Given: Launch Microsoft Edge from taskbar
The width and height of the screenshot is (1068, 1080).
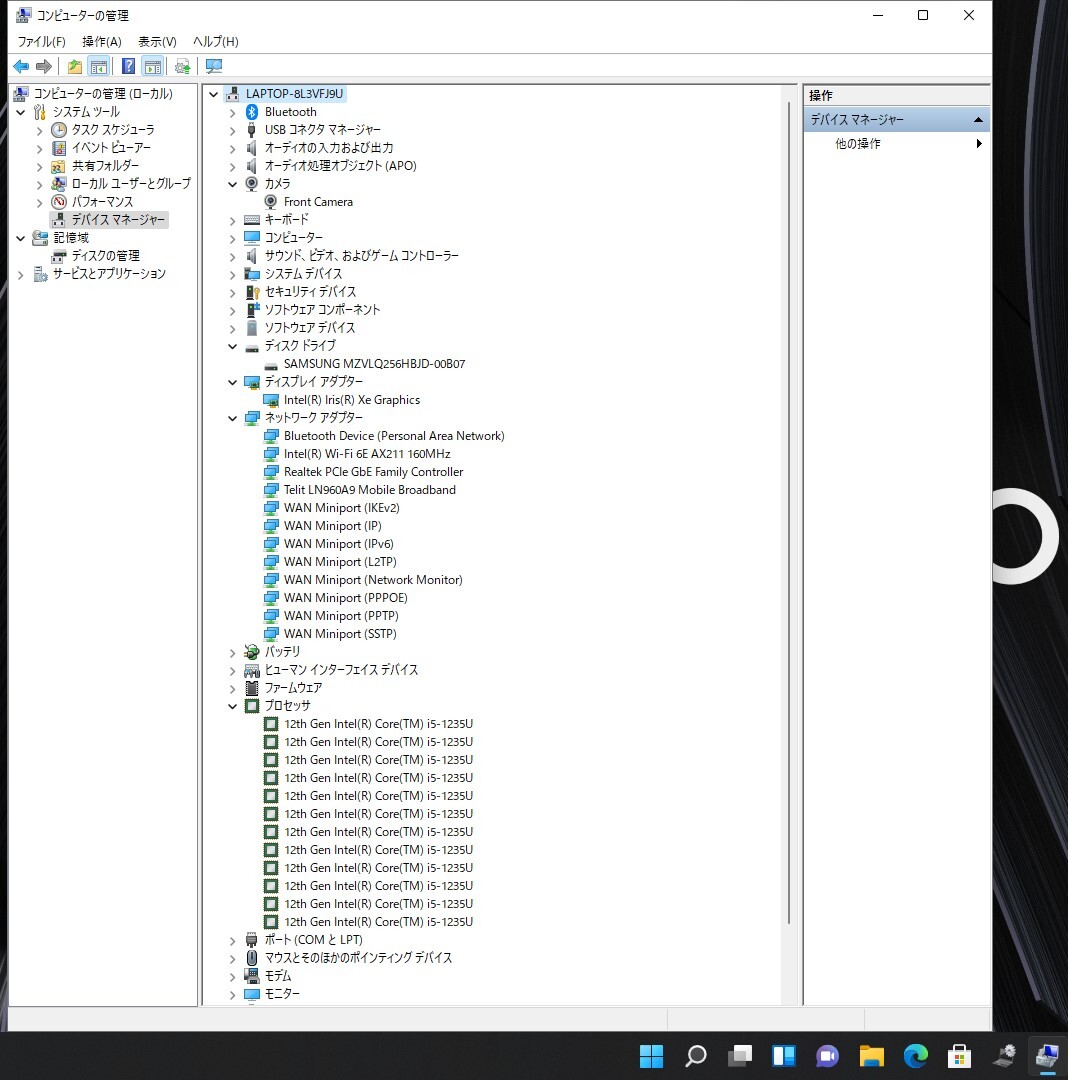Looking at the screenshot, I should tap(916, 1055).
